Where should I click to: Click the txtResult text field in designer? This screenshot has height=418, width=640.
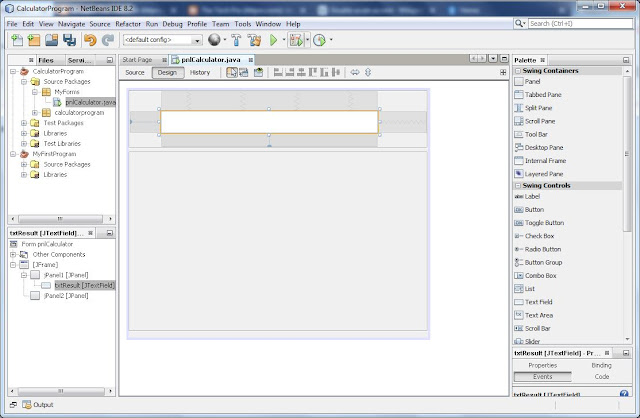(269, 122)
